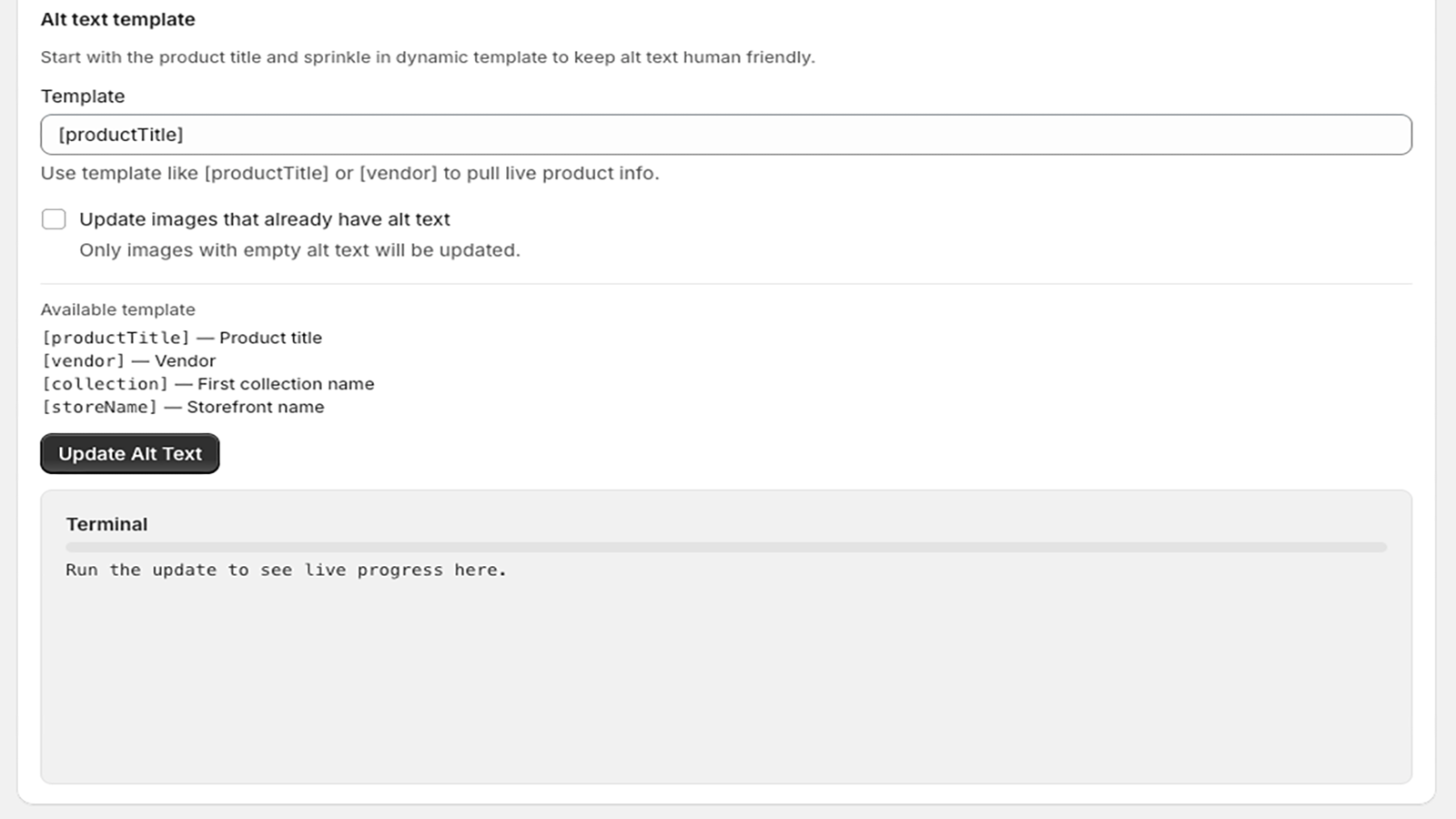Click the checkbox helper text about empty alt text
Image resolution: width=1456 pixels, height=819 pixels.
coord(300,249)
